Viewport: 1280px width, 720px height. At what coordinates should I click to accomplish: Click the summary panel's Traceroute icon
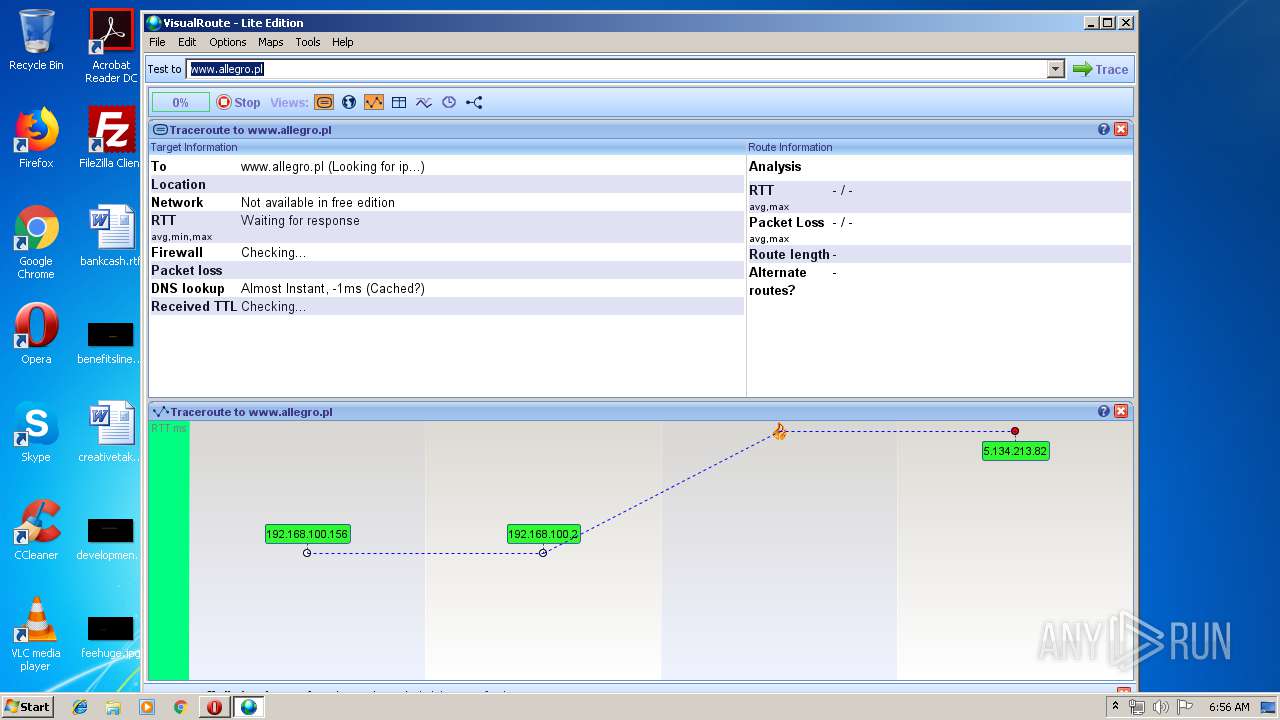[x=160, y=129]
